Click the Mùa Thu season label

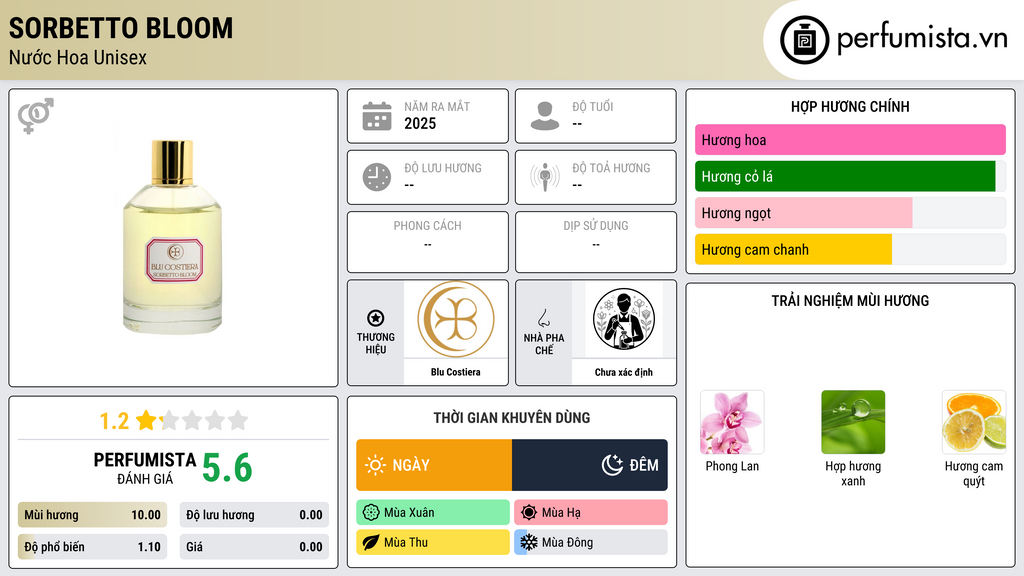pyautogui.click(x=406, y=542)
